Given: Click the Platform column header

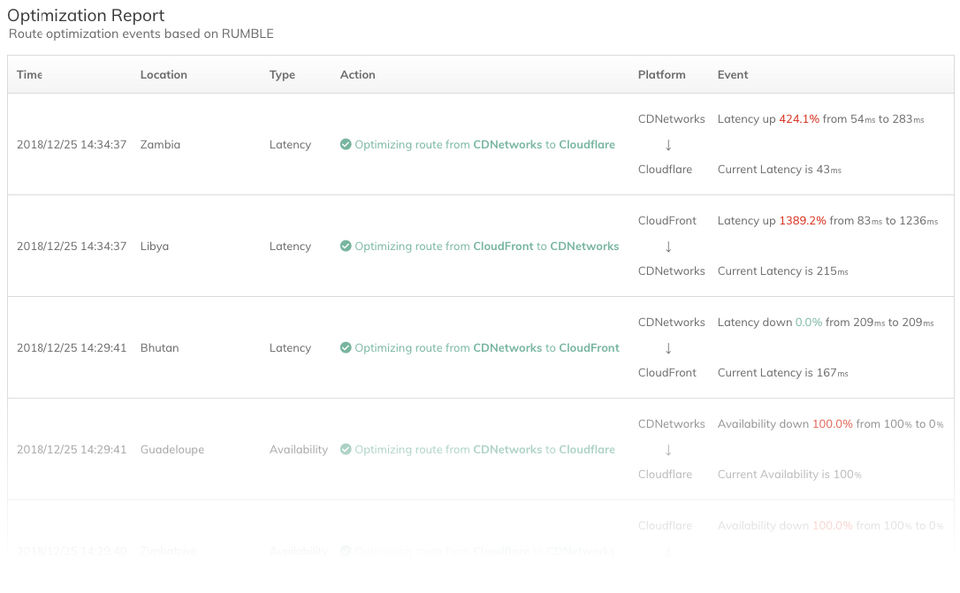Looking at the screenshot, I should (x=662, y=75).
